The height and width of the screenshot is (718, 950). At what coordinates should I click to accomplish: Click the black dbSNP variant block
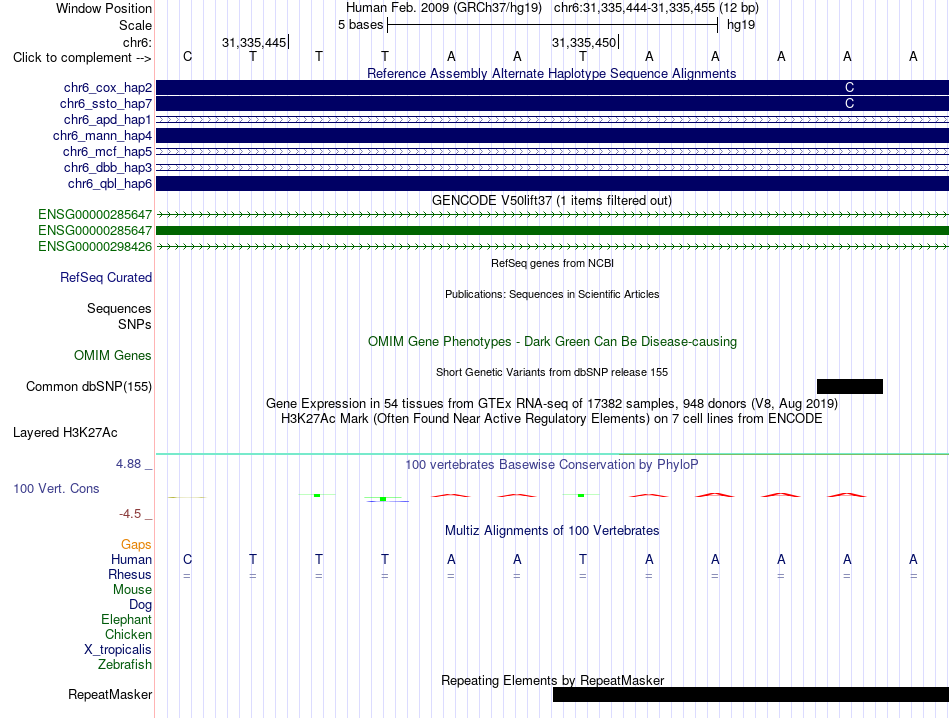point(850,387)
